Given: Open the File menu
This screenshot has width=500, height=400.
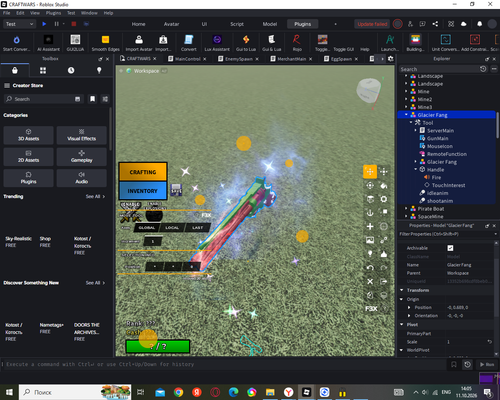Looking at the screenshot, I should [x=6, y=13].
